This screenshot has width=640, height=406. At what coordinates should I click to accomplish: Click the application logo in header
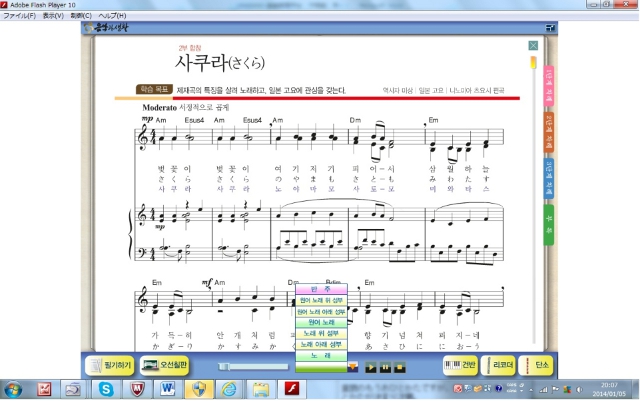(106, 28)
